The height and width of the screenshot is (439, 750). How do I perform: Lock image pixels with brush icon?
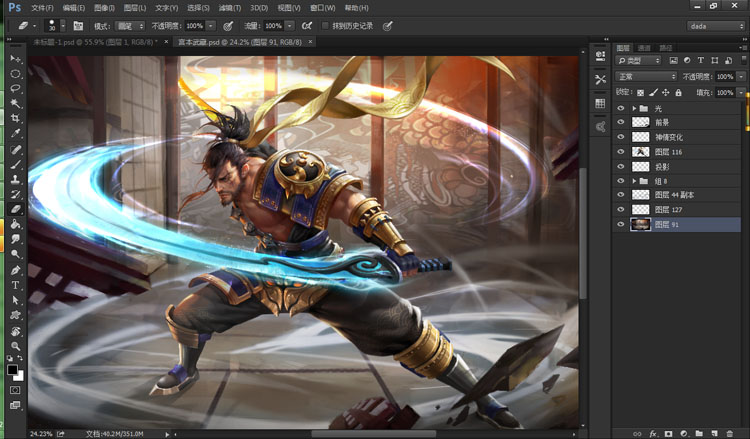click(653, 92)
